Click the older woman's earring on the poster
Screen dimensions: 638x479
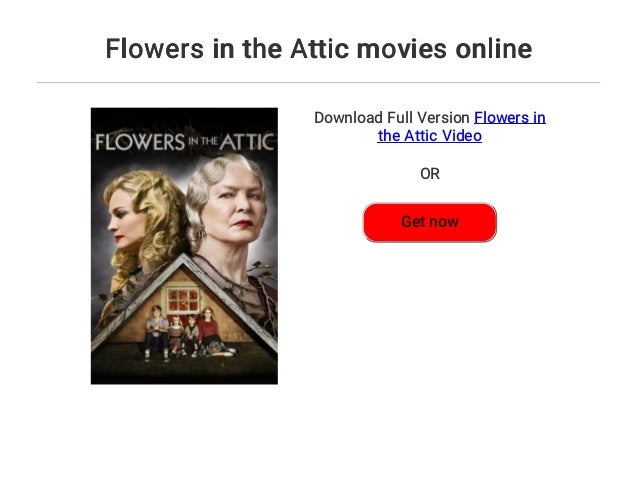click(202, 234)
